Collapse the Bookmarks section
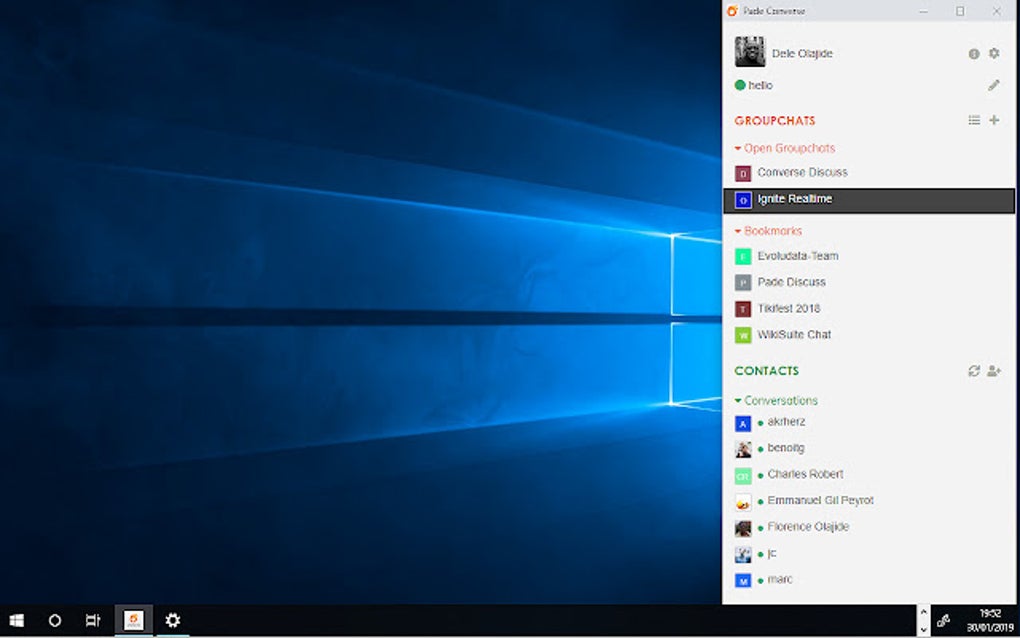This screenshot has height=638, width=1020. click(x=740, y=230)
